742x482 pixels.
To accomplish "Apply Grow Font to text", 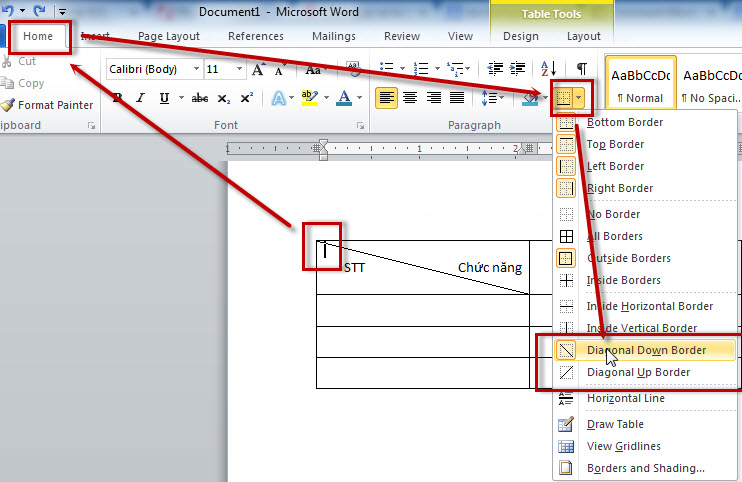I will point(259,70).
